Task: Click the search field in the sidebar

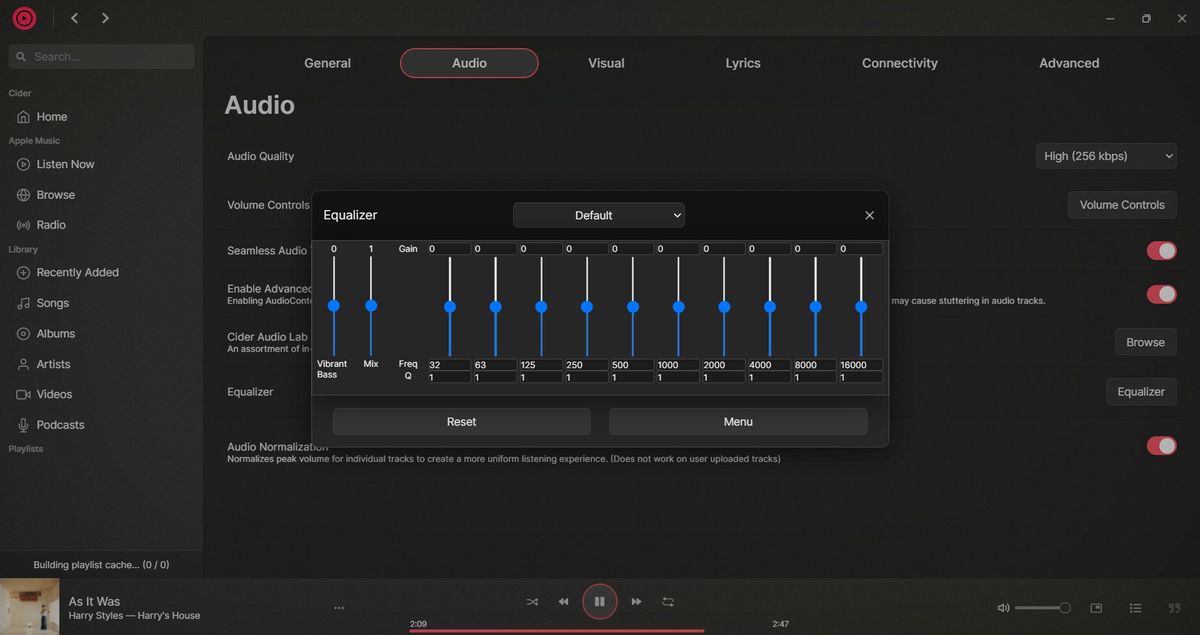Action: (100, 56)
